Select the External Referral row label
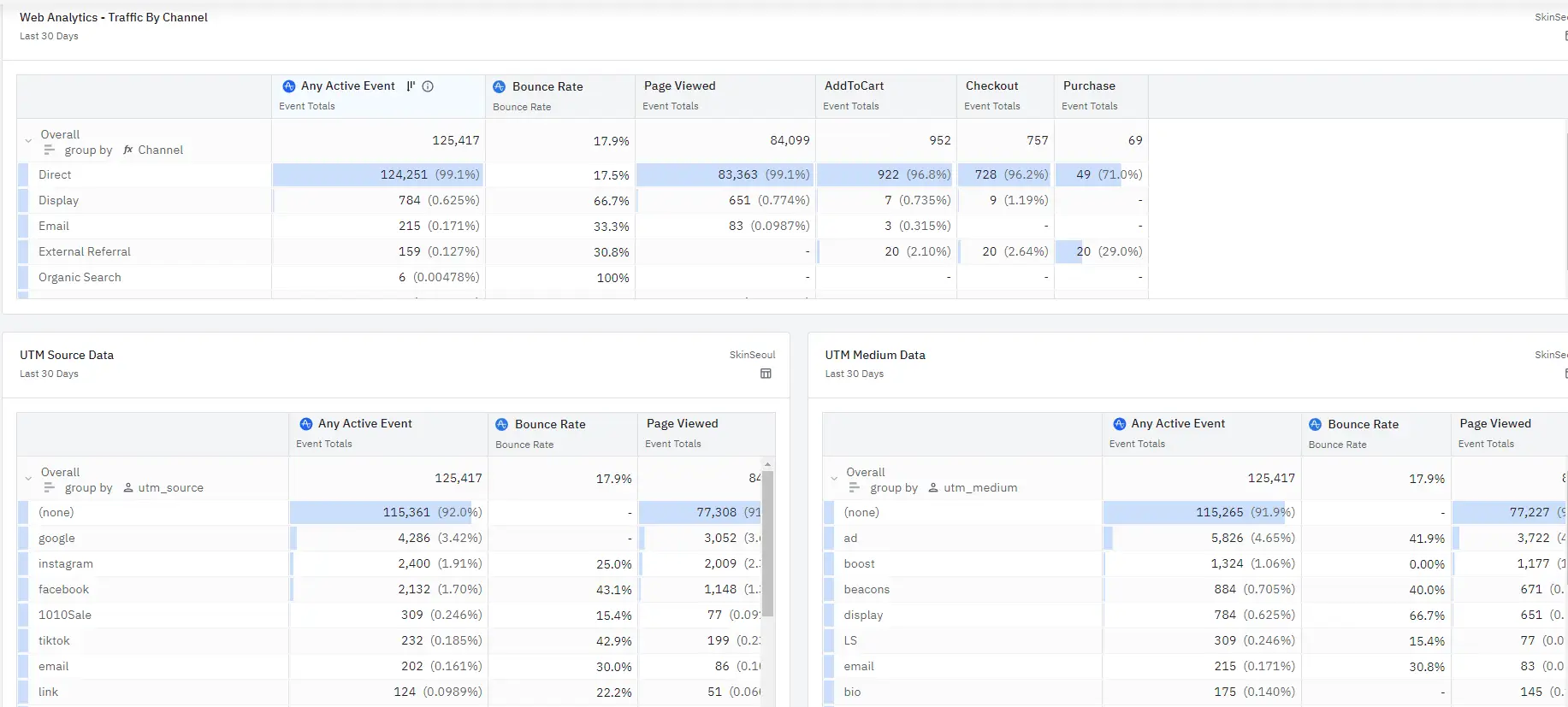This screenshot has height=707, width=1568. (x=85, y=252)
